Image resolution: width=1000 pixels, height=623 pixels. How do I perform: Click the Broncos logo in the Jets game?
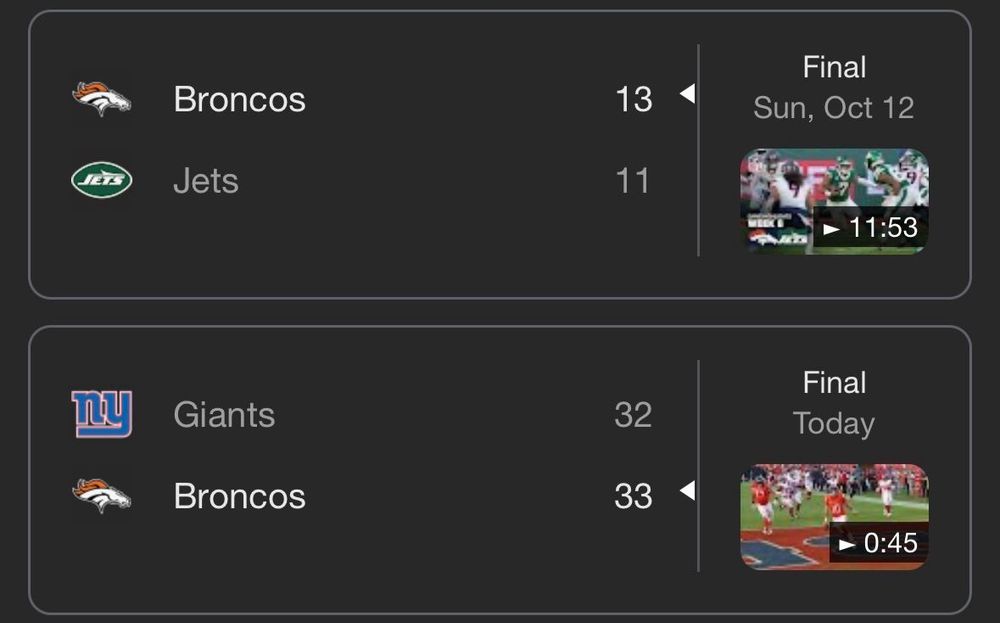point(101,99)
